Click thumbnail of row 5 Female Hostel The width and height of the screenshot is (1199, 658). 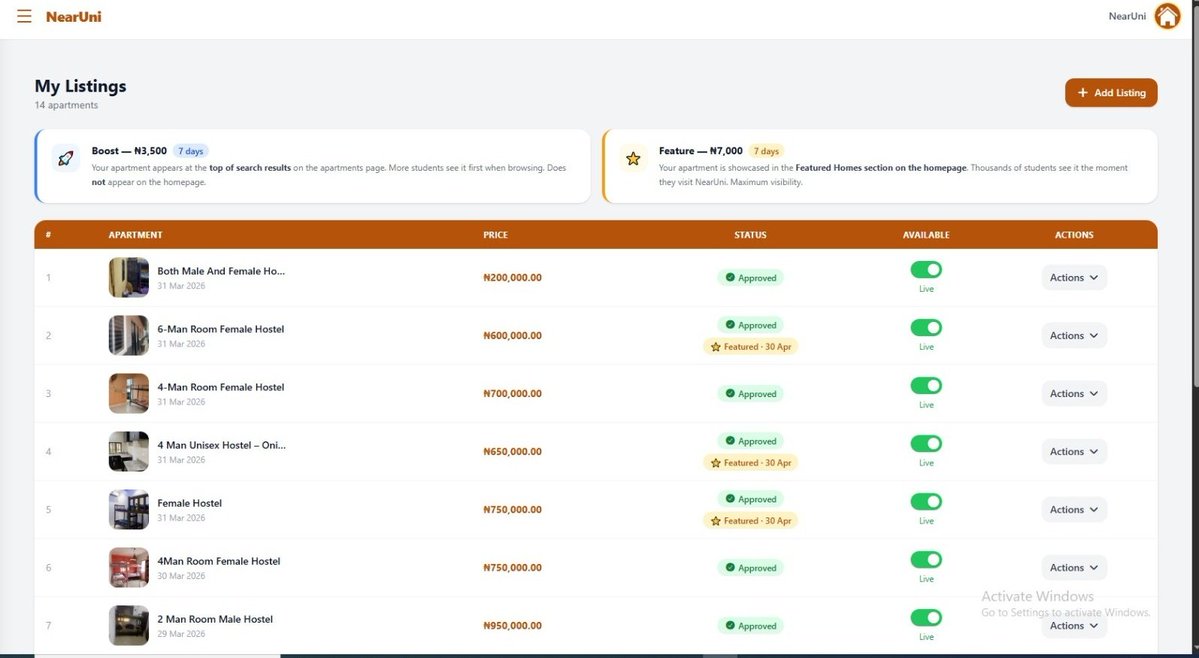128,510
